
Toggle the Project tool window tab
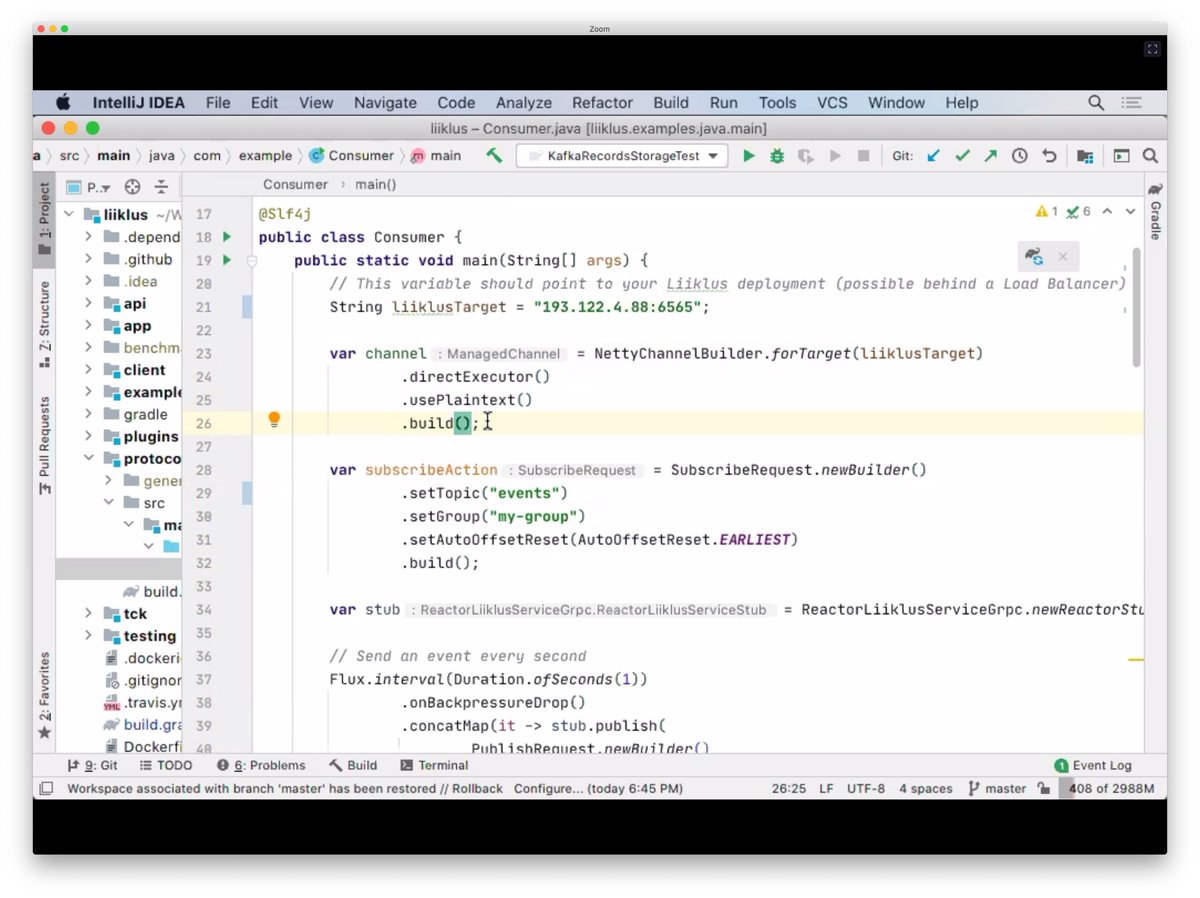click(44, 218)
